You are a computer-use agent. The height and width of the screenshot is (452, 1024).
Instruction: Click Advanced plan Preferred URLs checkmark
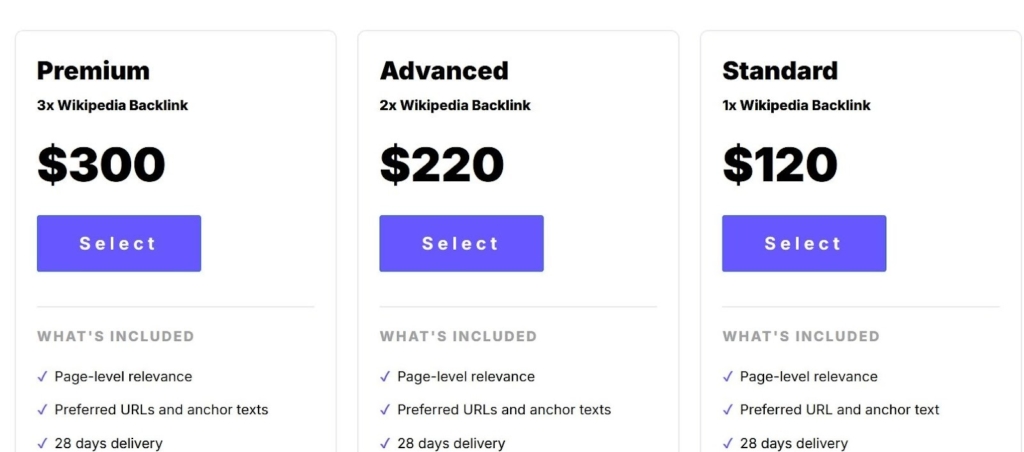(x=385, y=410)
